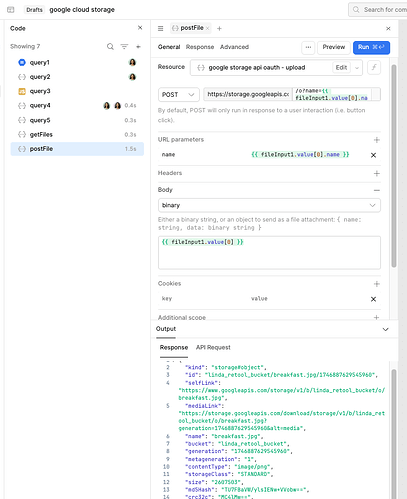Open the three-dots more options menu

(308, 47)
